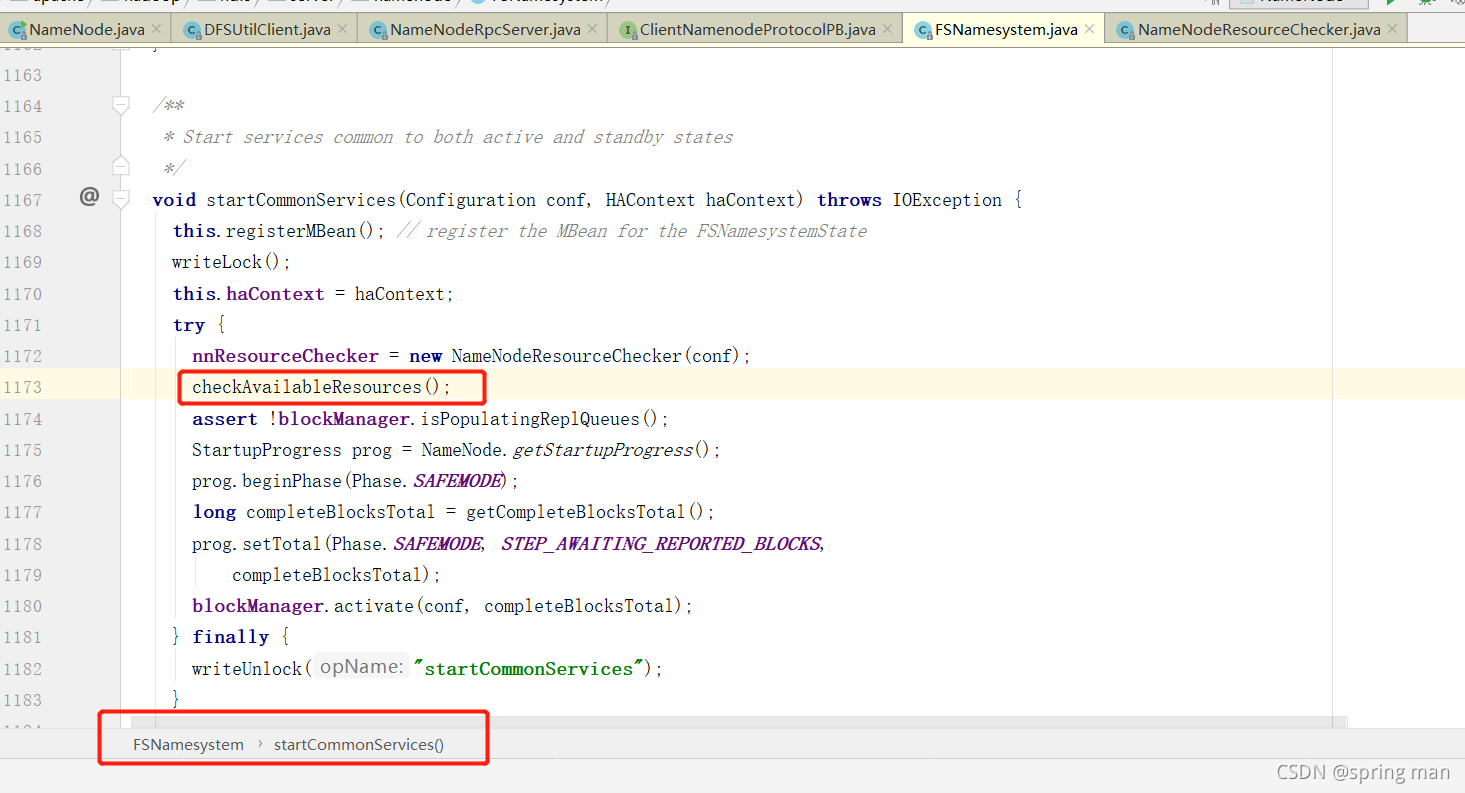
Task: Select the FSNamesystem.java tab
Action: pyautogui.click(x=1005, y=29)
